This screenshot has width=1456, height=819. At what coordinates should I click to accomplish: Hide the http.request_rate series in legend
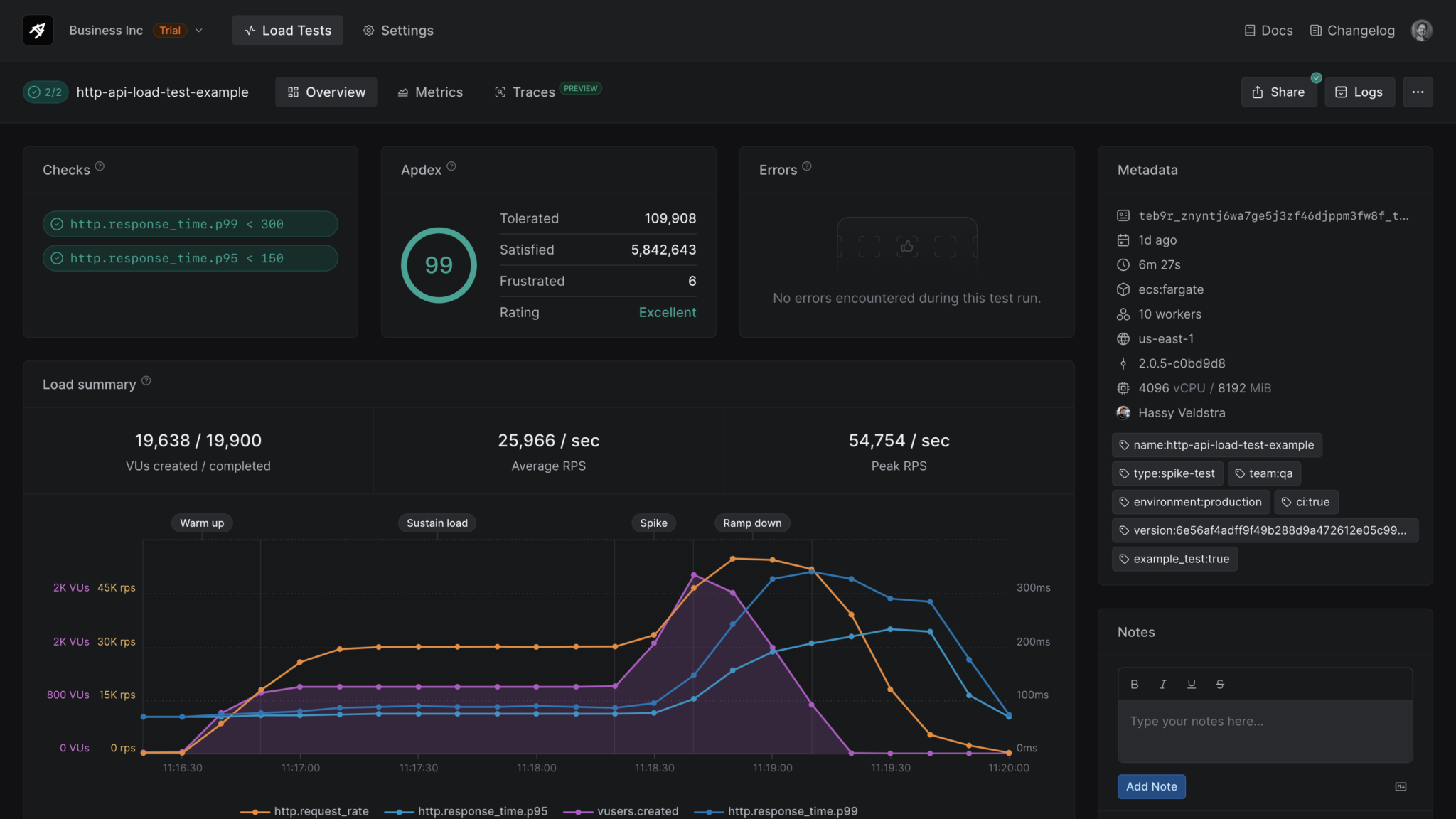[321, 810]
